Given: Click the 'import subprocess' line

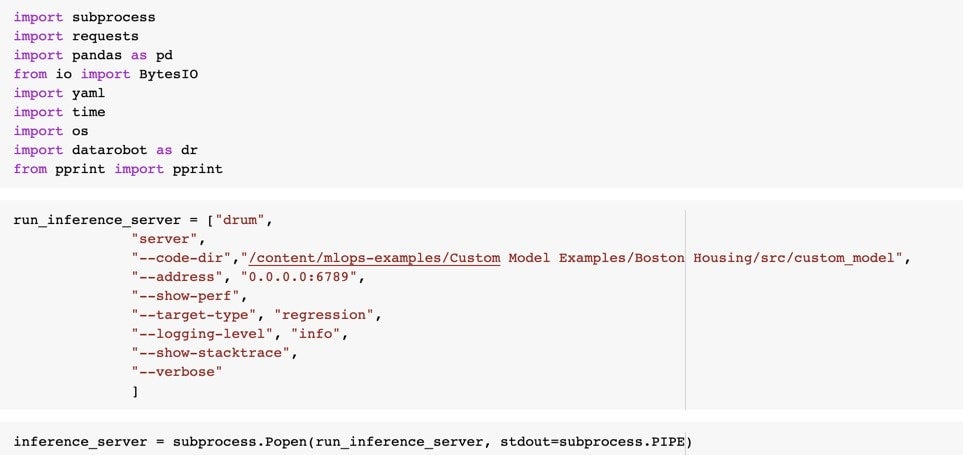Looking at the screenshot, I should [x=85, y=17].
